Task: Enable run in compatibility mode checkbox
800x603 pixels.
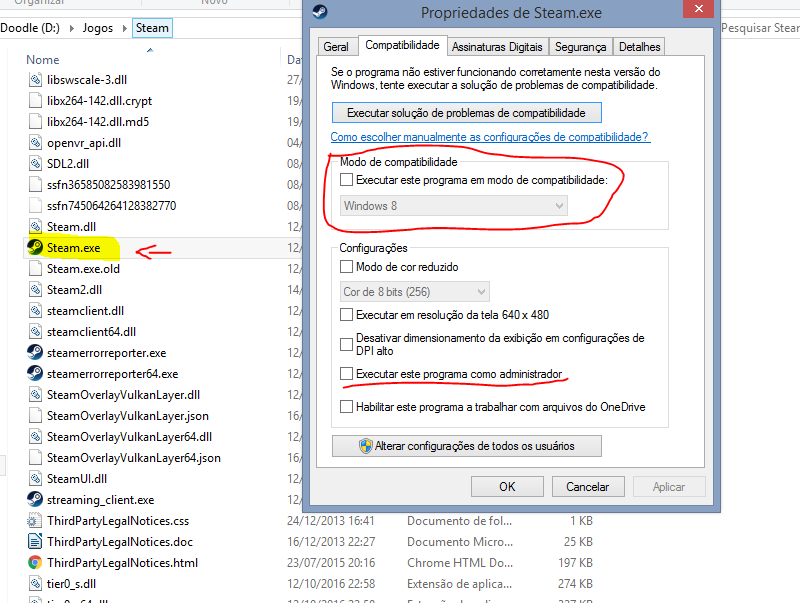Action: pyautogui.click(x=346, y=180)
